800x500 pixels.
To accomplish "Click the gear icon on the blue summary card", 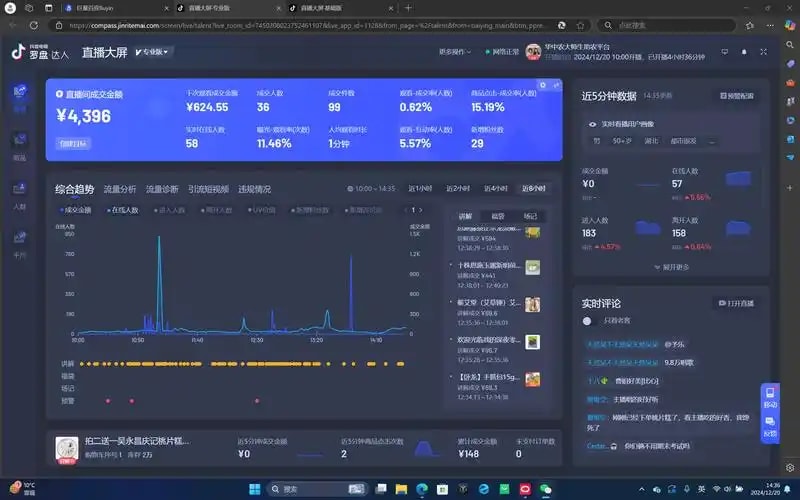I will (x=543, y=85).
